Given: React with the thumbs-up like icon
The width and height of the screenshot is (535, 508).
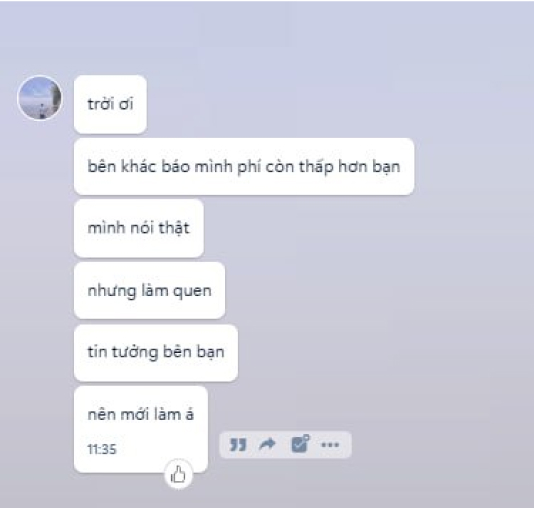Looking at the screenshot, I should coord(178,474).
